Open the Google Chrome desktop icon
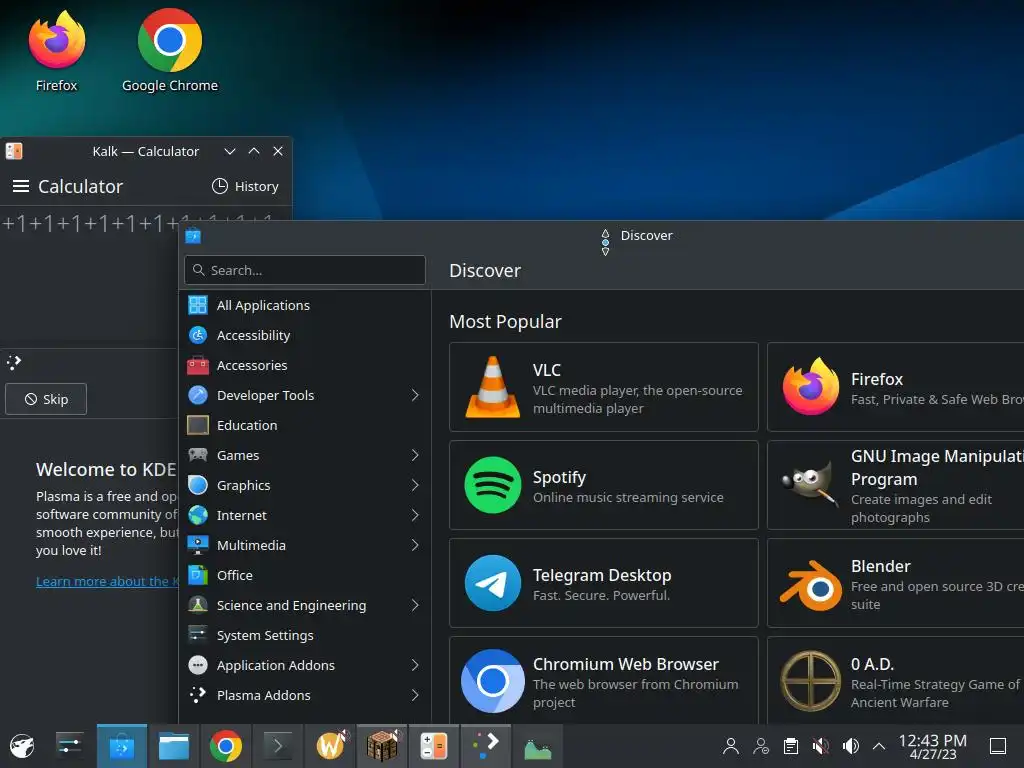This screenshot has width=1024, height=768. (170, 51)
